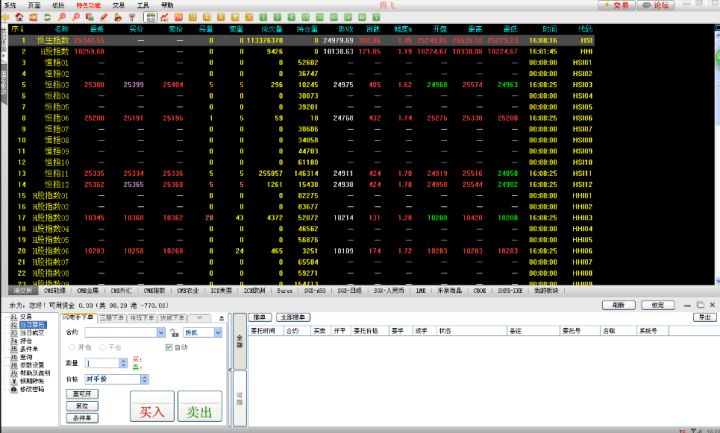
Task: Click the quantity spinner arrows
Action: pos(123,363)
